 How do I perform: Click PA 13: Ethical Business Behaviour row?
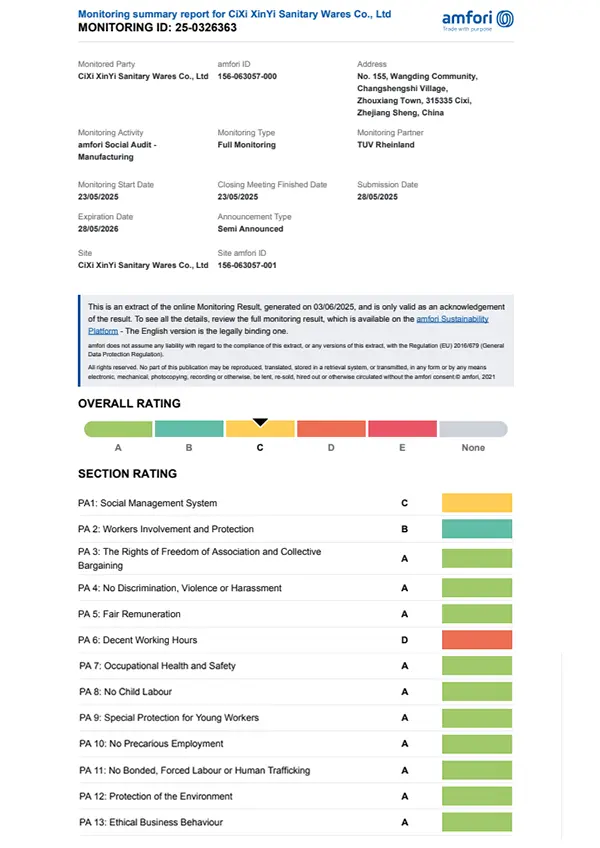150,822
